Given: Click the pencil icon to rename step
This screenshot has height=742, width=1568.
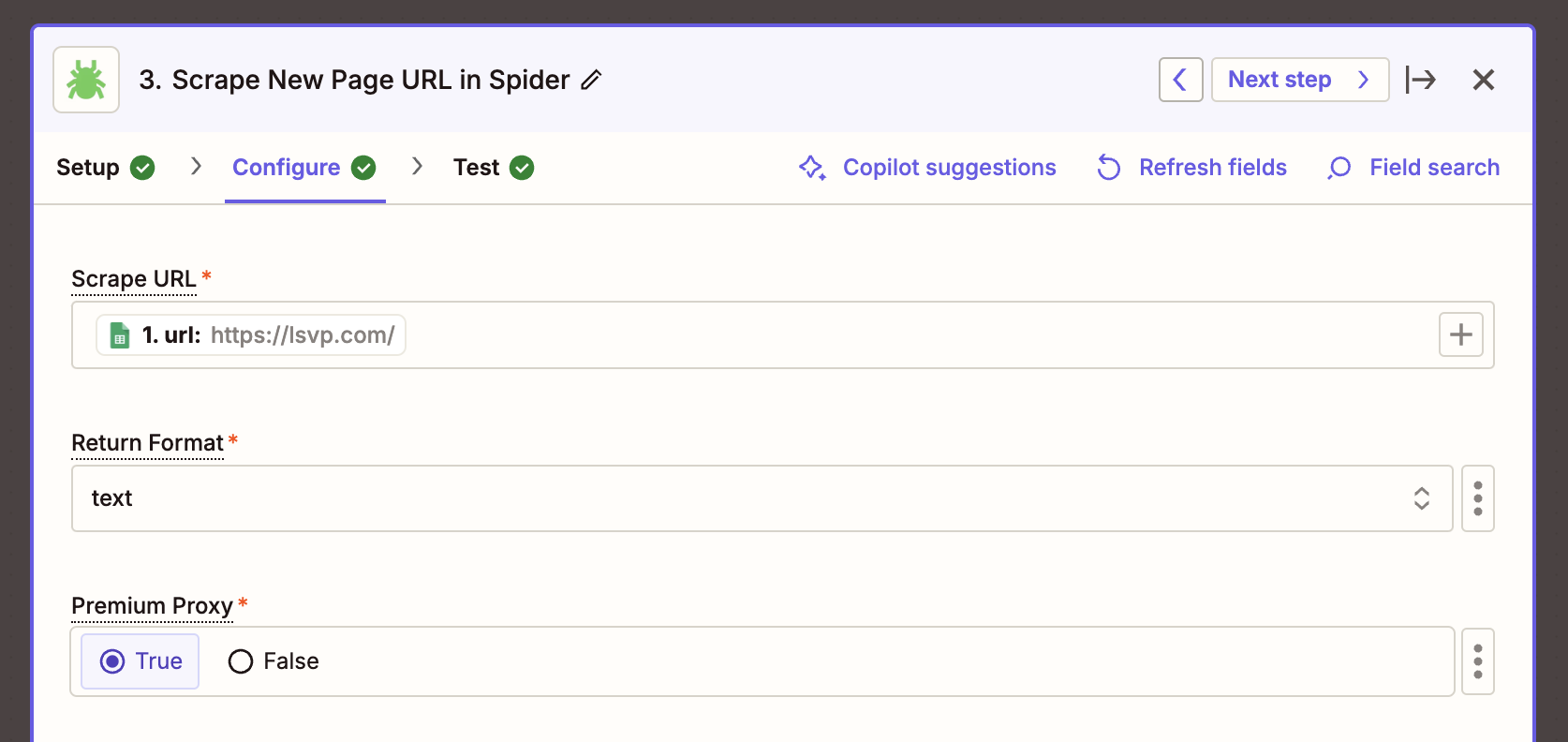Looking at the screenshot, I should click(x=591, y=81).
